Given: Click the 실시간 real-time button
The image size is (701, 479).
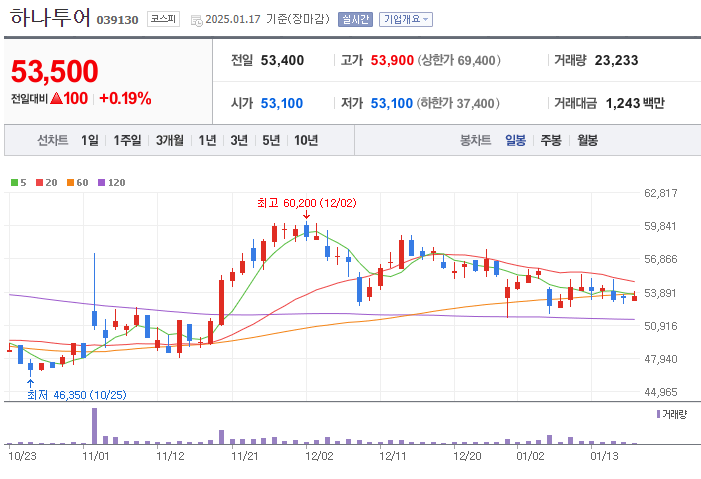Looking at the screenshot, I should pyautogui.click(x=355, y=19).
